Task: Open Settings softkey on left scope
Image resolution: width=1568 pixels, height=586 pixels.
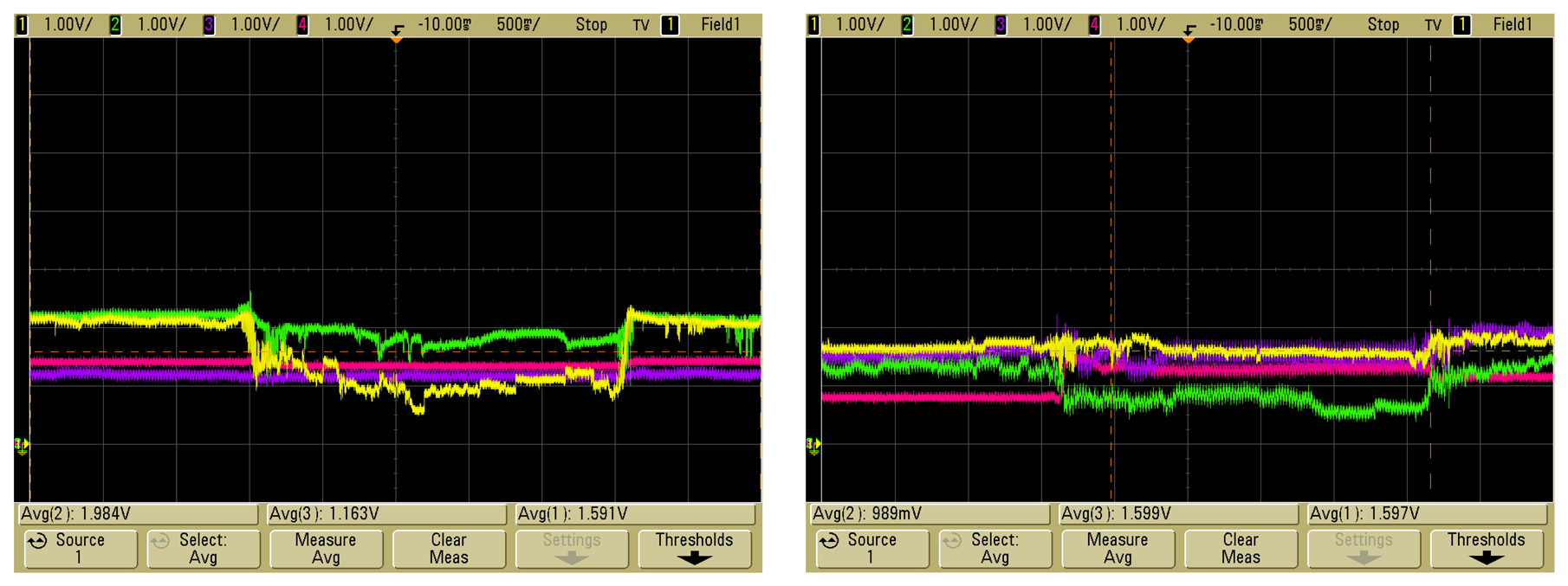Action: pos(572,549)
